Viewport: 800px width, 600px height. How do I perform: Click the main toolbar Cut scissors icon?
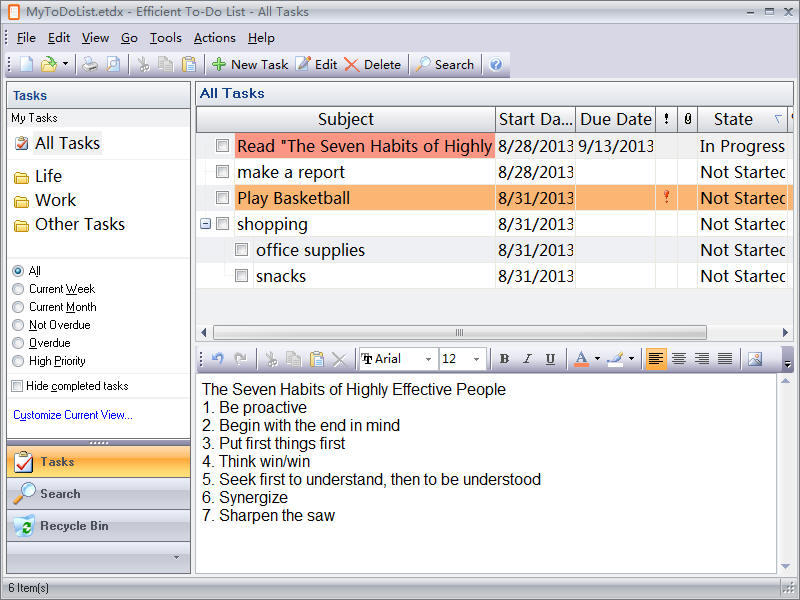click(143, 65)
